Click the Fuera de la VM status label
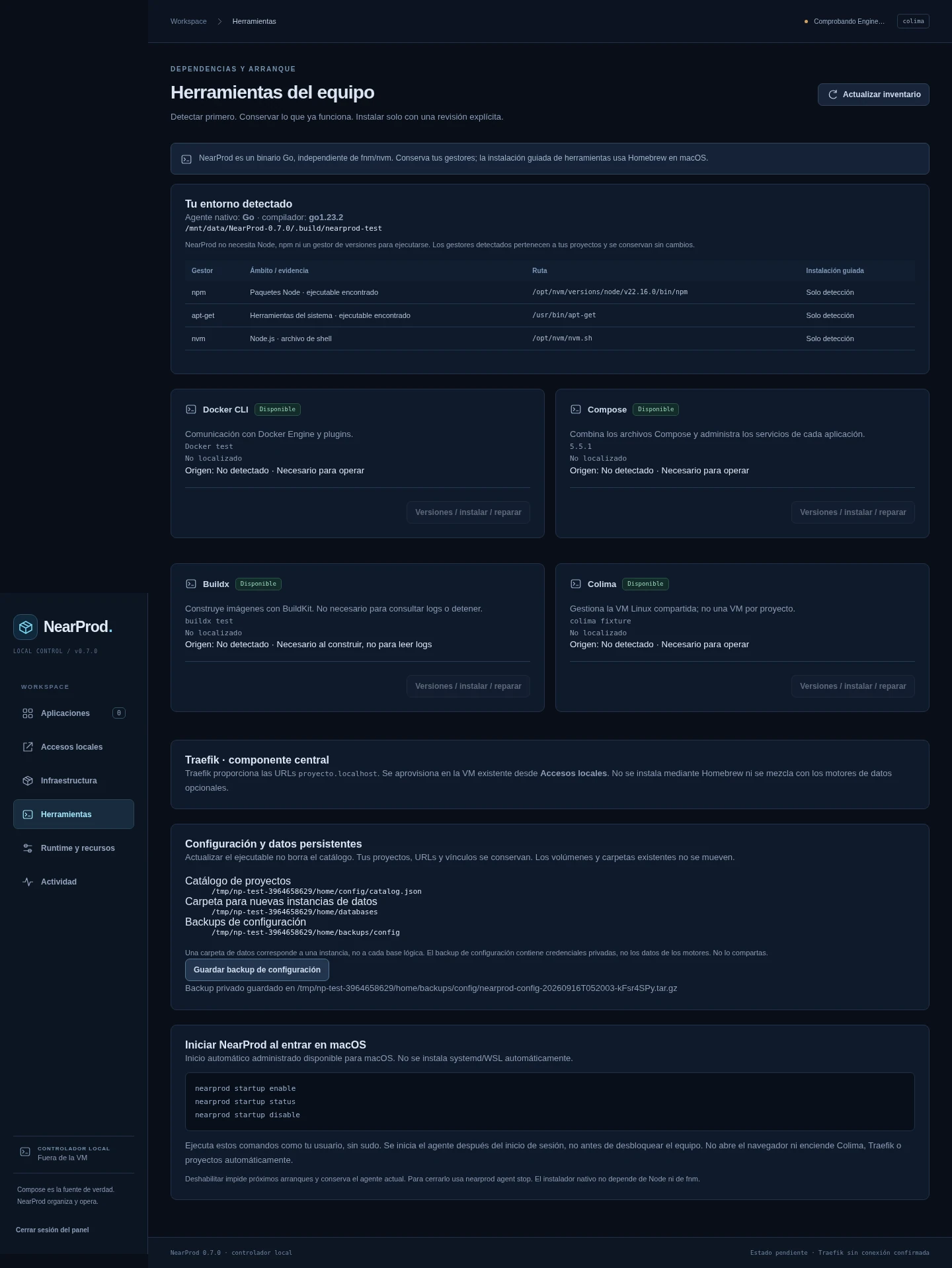 62,1158
